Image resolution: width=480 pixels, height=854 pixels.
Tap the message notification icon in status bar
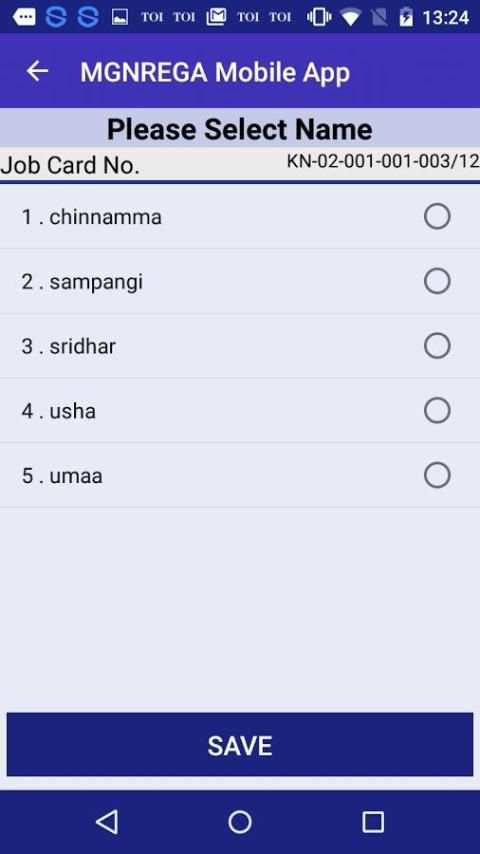pyautogui.click(x=24, y=17)
